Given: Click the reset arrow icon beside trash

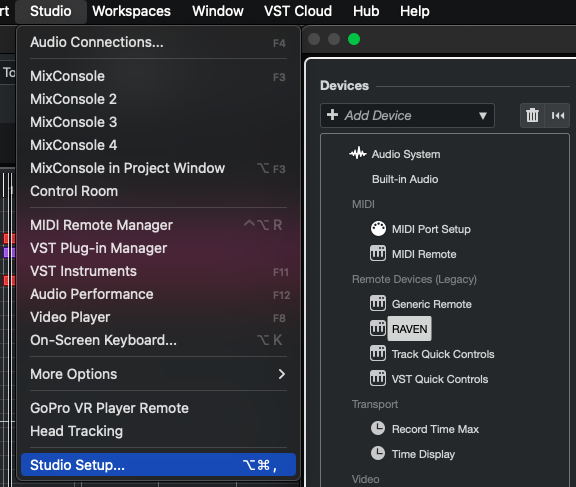Looking at the screenshot, I should point(558,116).
